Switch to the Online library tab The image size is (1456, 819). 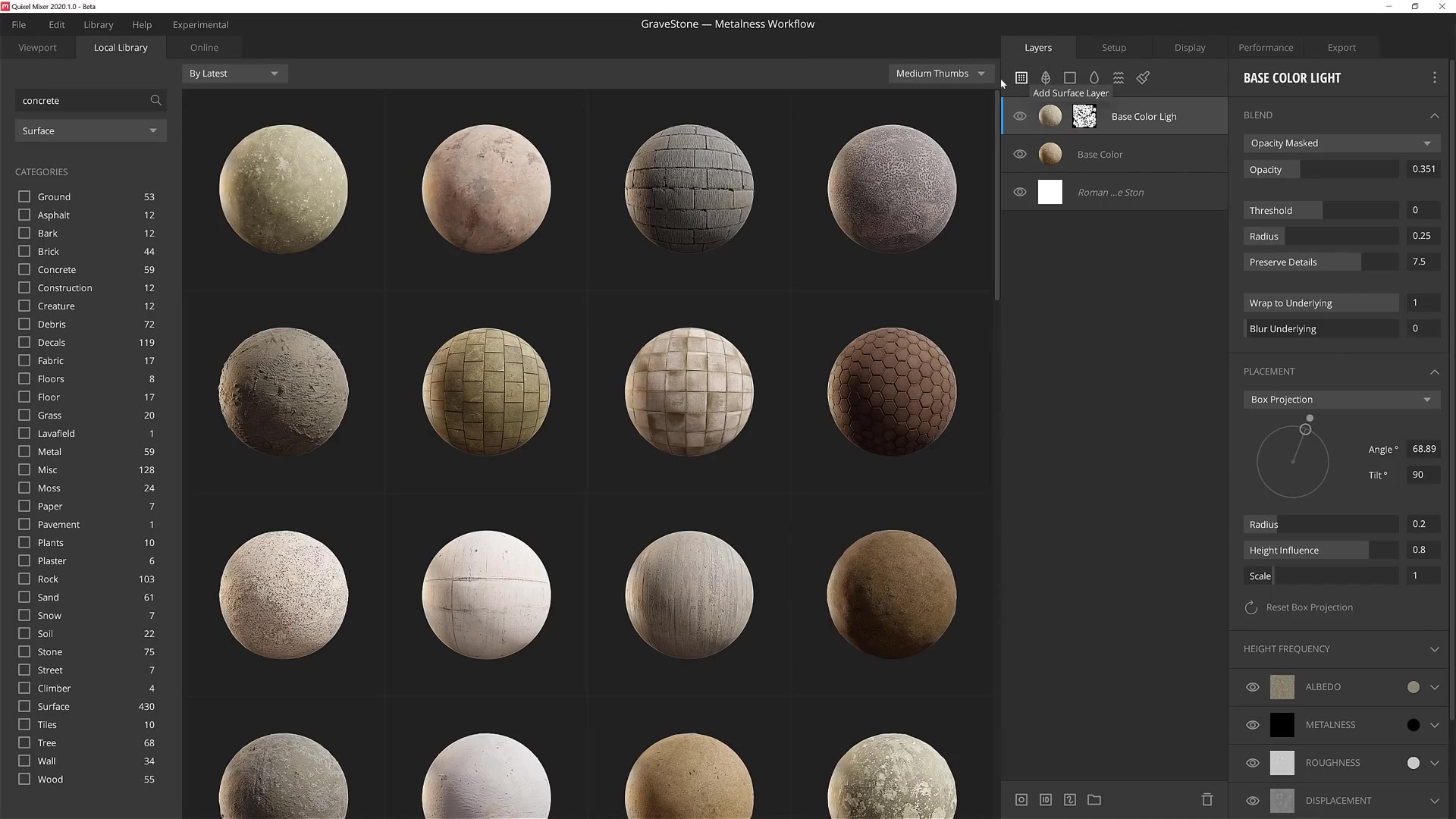click(203, 47)
